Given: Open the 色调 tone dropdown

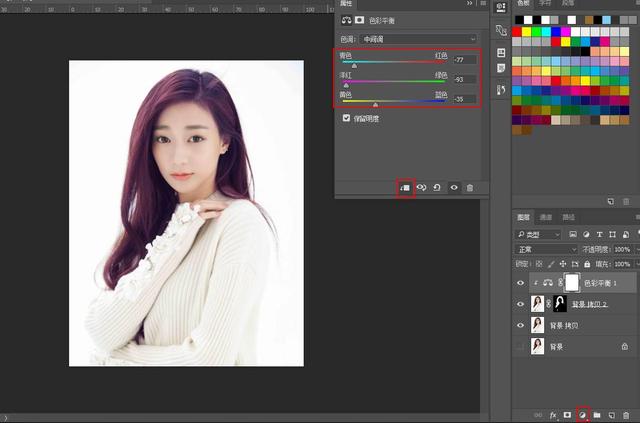Looking at the screenshot, I should point(420,39).
